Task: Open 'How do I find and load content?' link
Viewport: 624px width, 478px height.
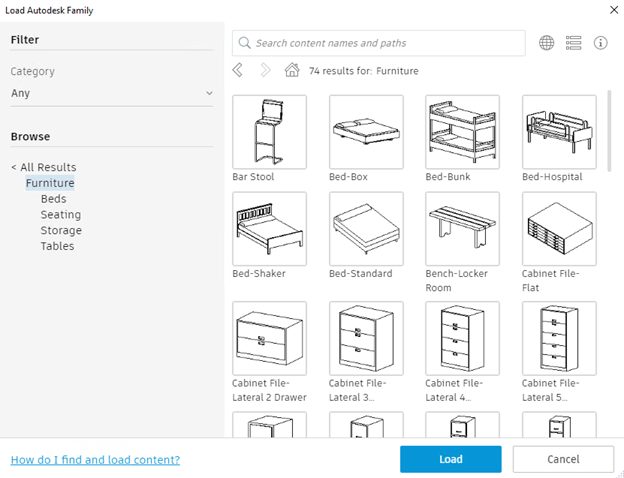Action: pyautogui.click(x=95, y=460)
